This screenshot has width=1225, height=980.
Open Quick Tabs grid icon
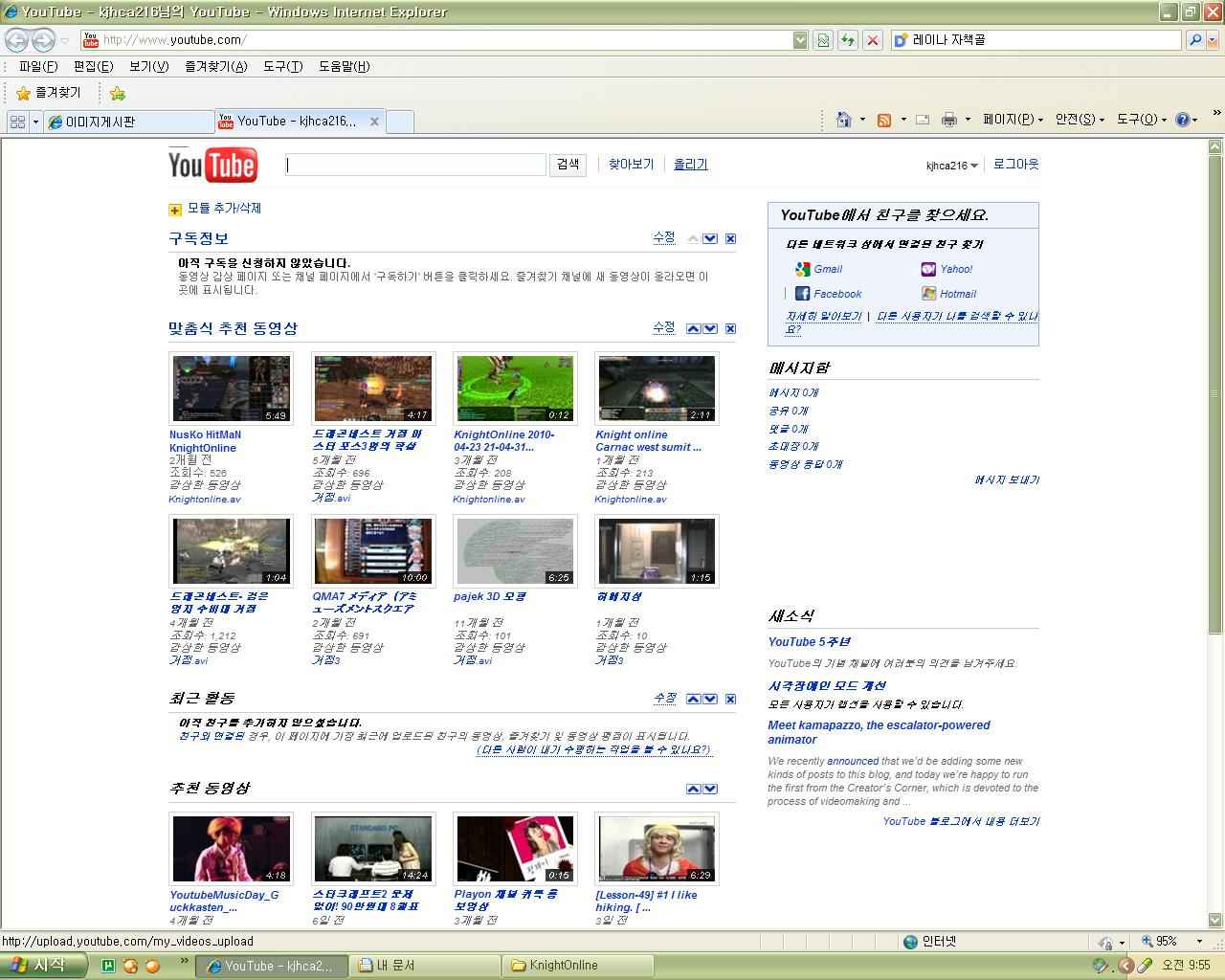17,122
